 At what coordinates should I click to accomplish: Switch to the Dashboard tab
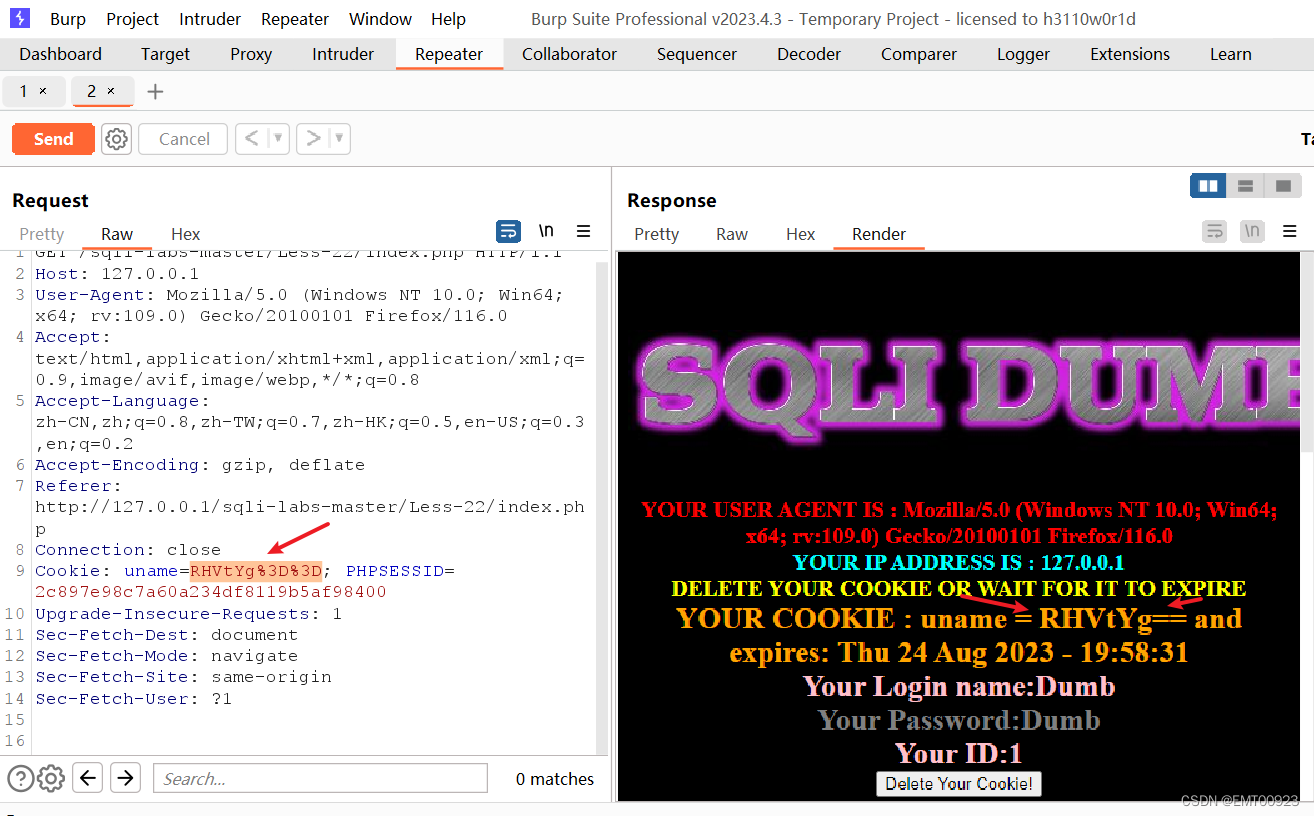pyautogui.click(x=61, y=54)
